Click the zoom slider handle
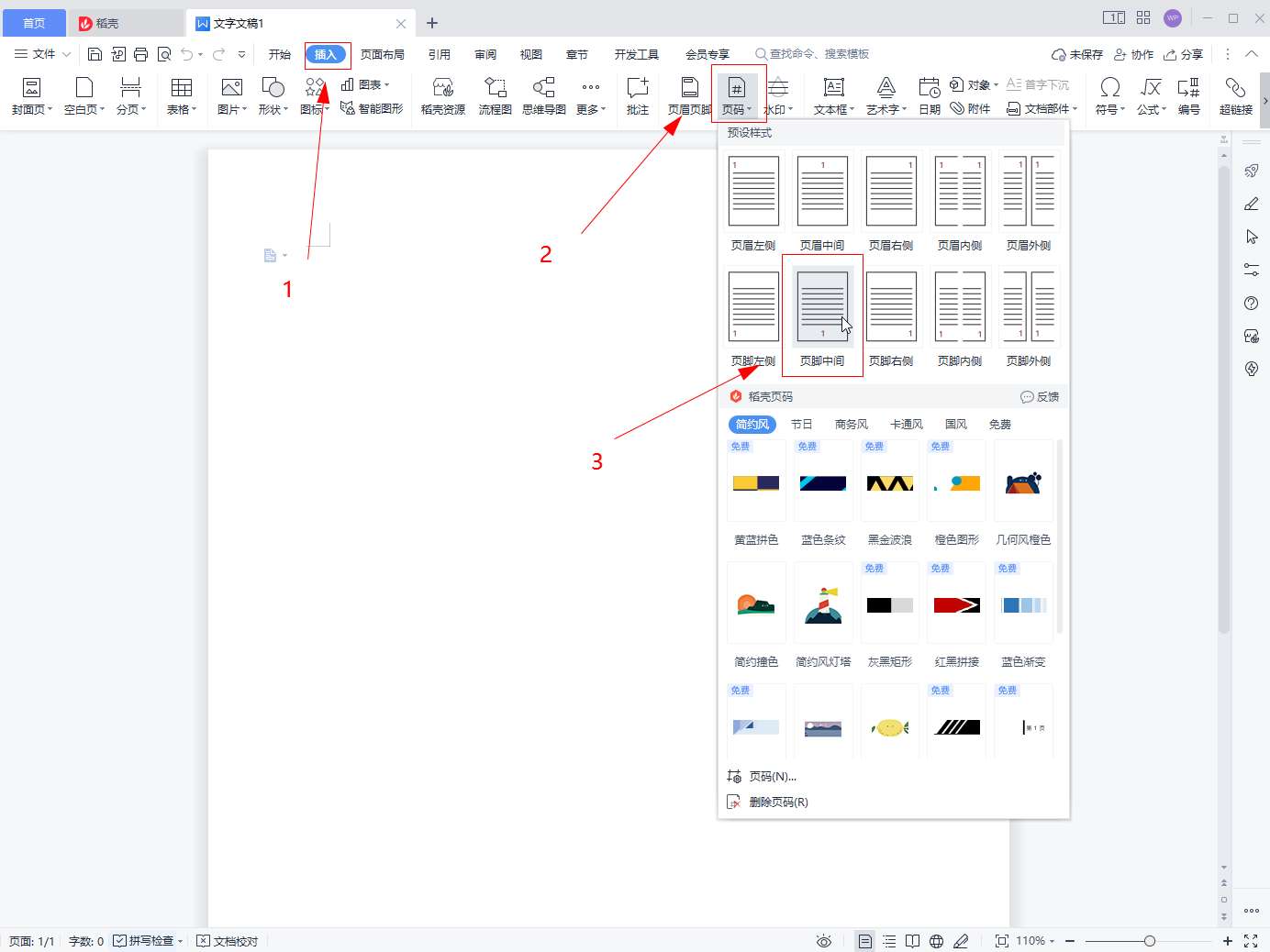 [x=1149, y=941]
